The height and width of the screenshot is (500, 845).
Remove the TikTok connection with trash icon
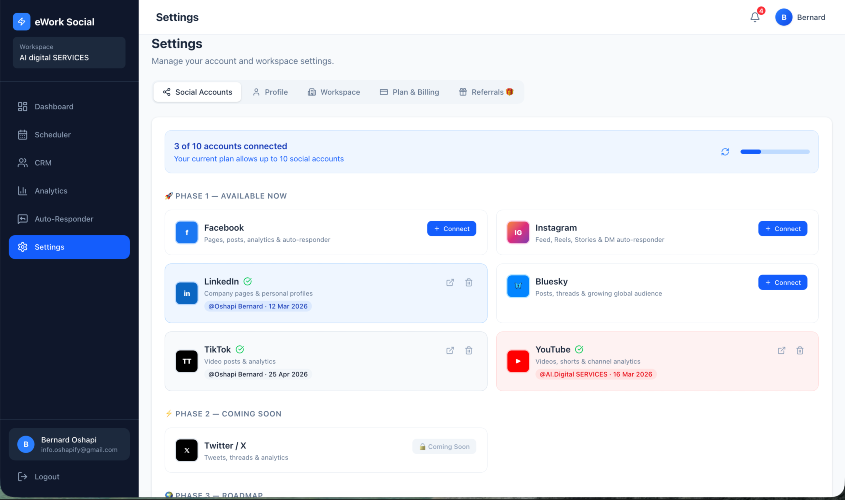[x=469, y=350]
